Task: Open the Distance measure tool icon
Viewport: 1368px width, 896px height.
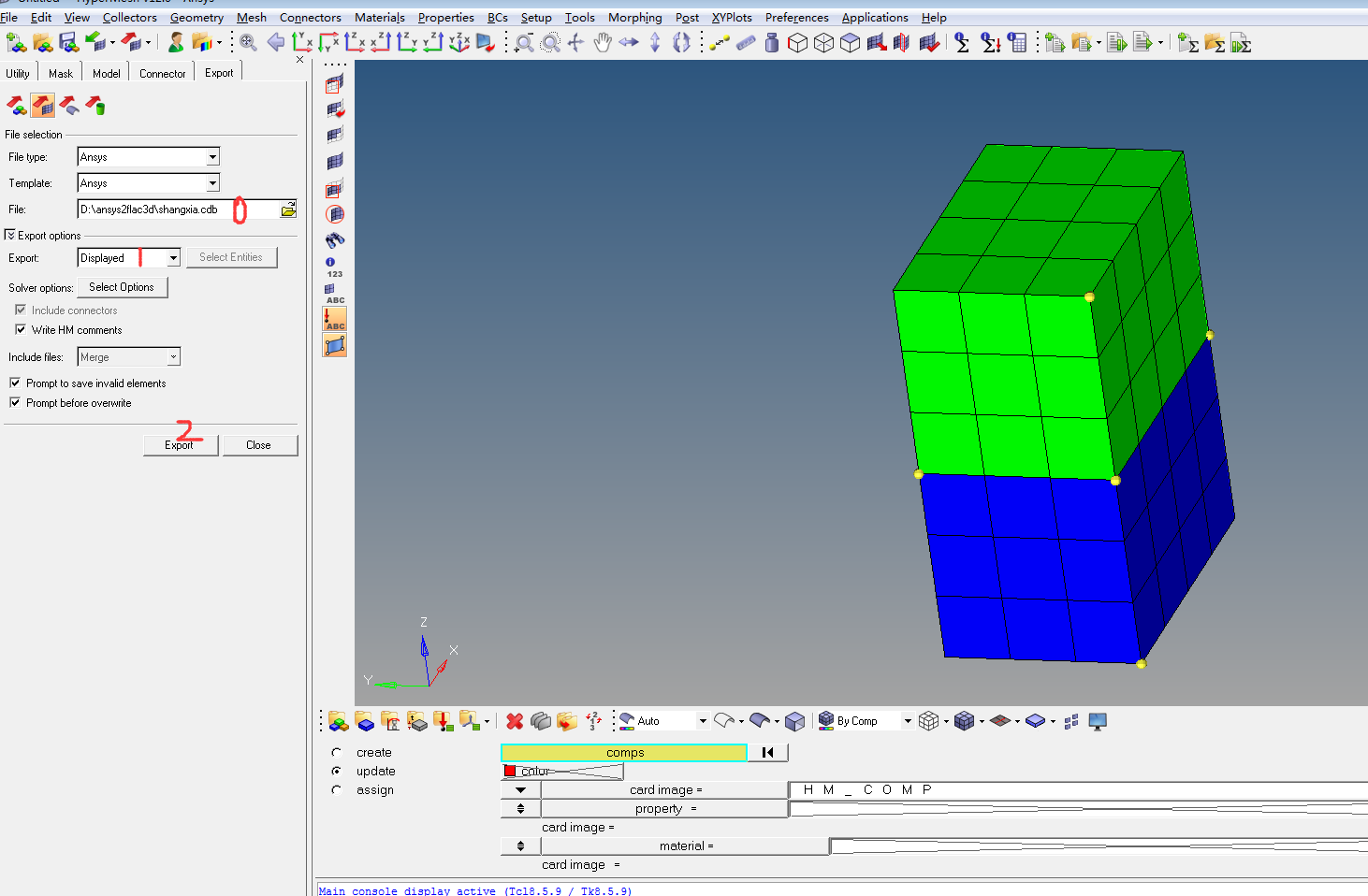Action: click(x=720, y=42)
